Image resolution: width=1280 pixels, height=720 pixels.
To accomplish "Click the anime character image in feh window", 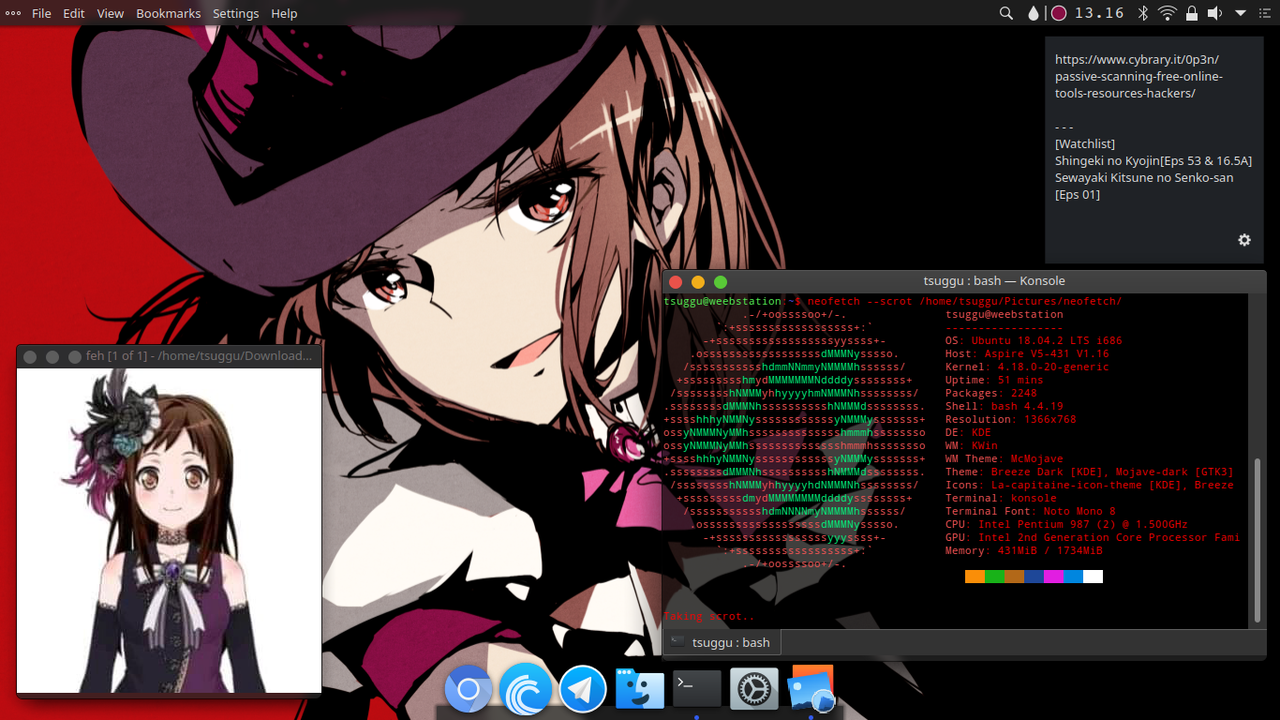I will (x=169, y=530).
